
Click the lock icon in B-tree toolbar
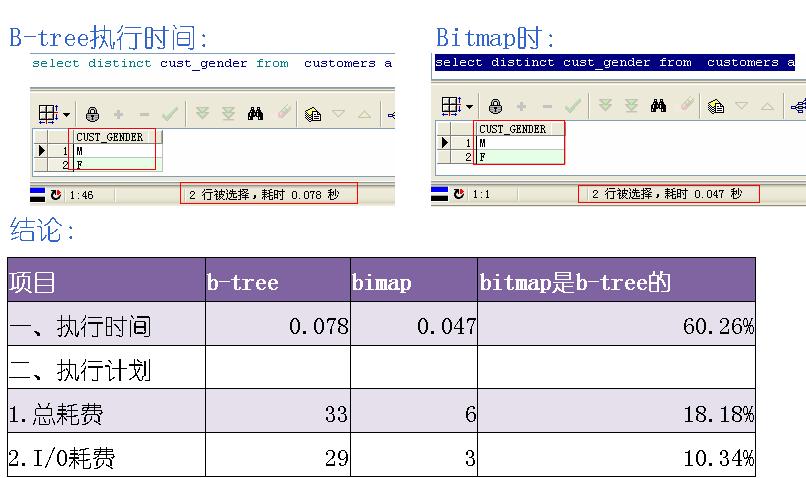93,114
